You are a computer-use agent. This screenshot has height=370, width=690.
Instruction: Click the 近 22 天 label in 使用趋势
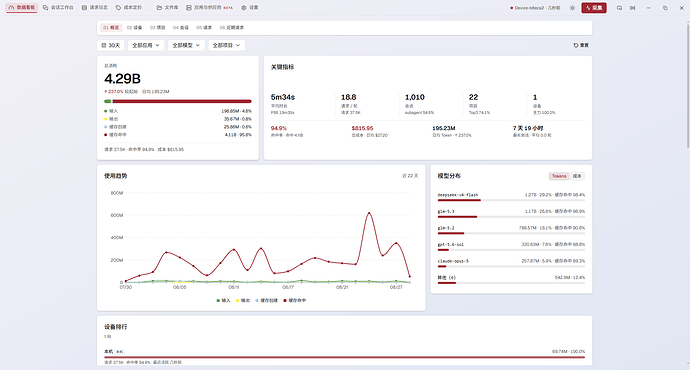(410, 176)
